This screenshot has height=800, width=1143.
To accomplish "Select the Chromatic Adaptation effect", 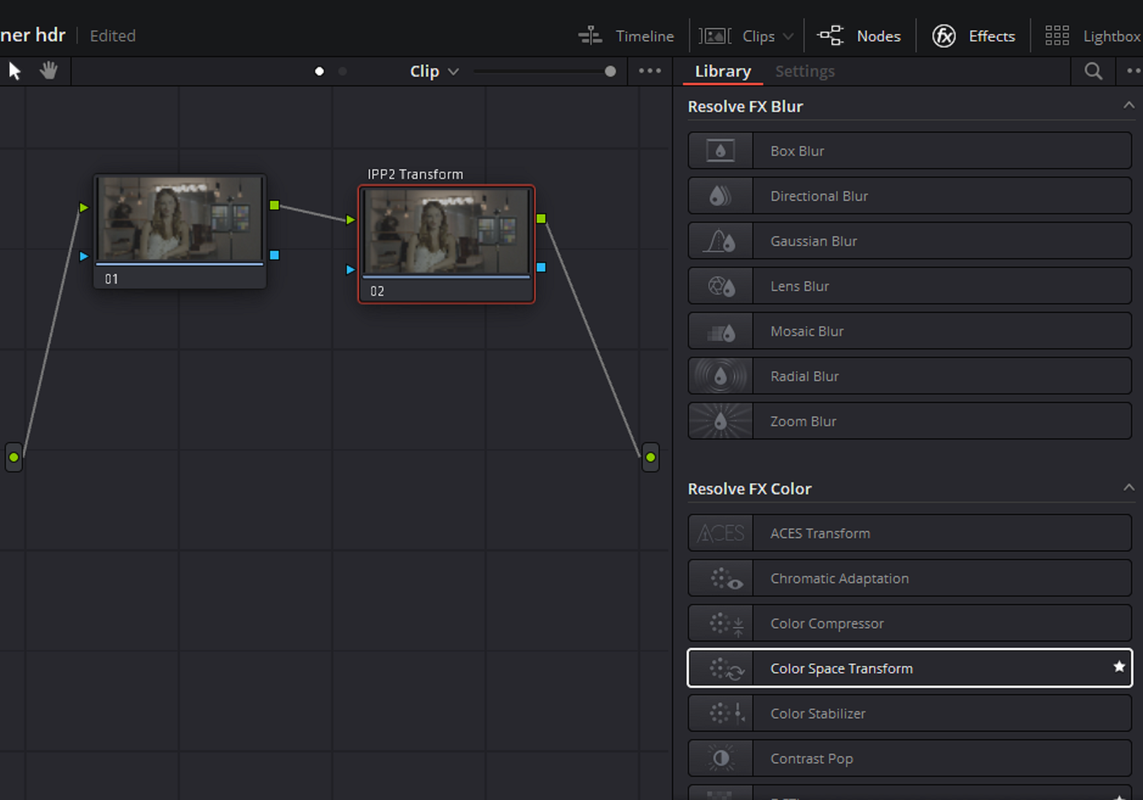I will (x=910, y=578).
